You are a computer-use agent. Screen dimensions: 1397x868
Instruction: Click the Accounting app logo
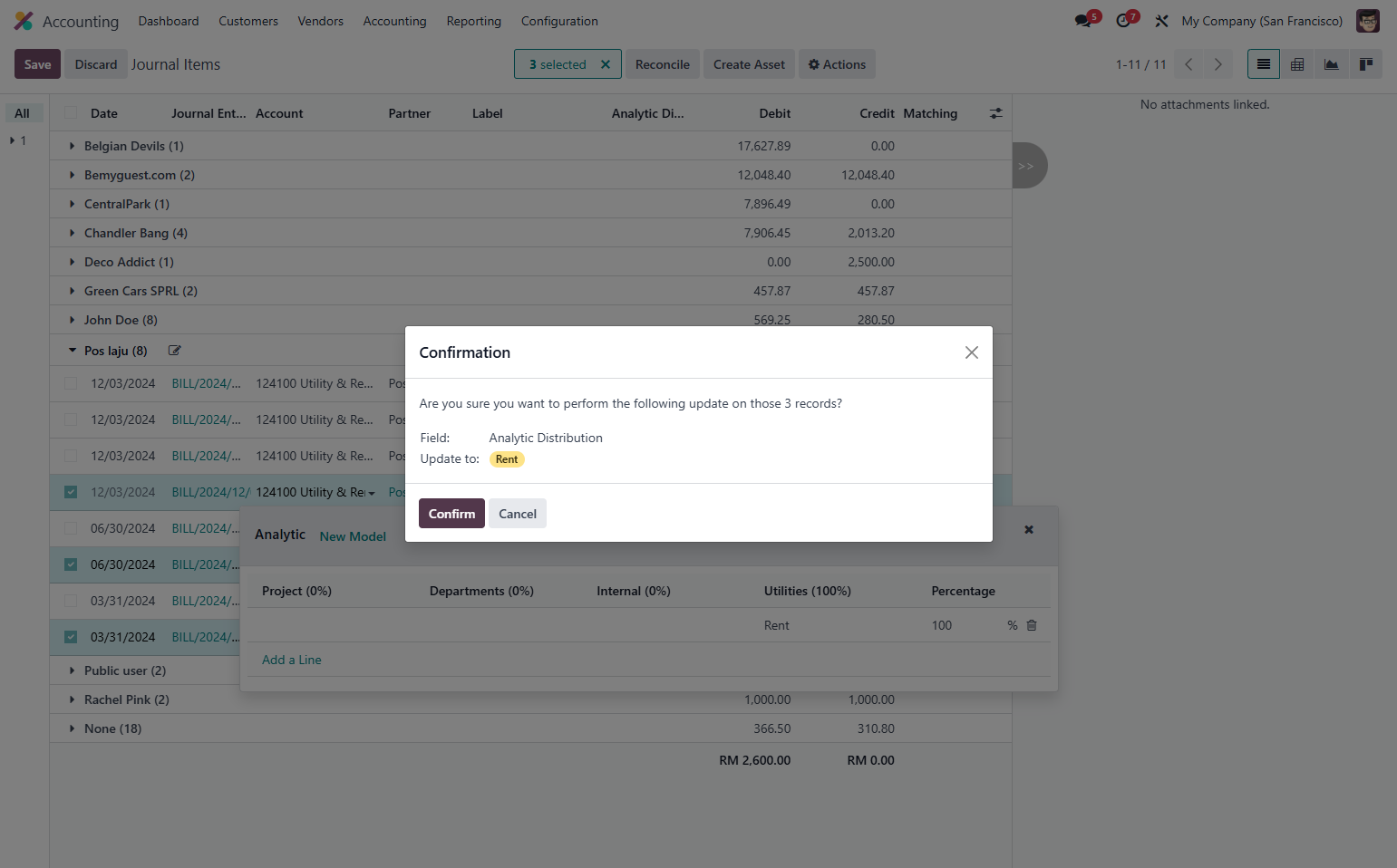(x=24, y=21)
